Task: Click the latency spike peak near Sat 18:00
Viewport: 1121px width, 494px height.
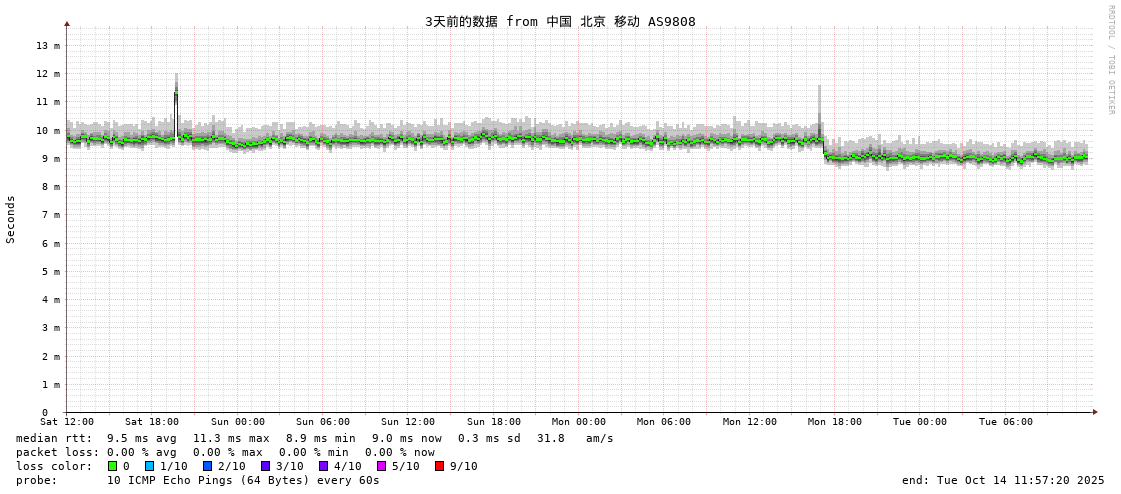Action: point(176,92)
